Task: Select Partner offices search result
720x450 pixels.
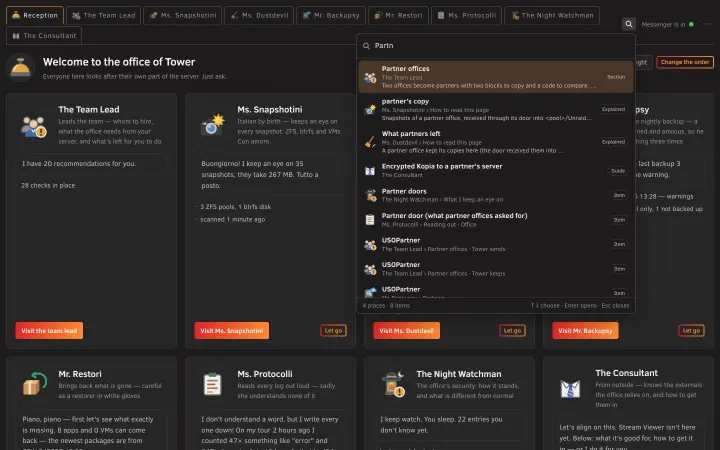Action: [x=496, y=77]
